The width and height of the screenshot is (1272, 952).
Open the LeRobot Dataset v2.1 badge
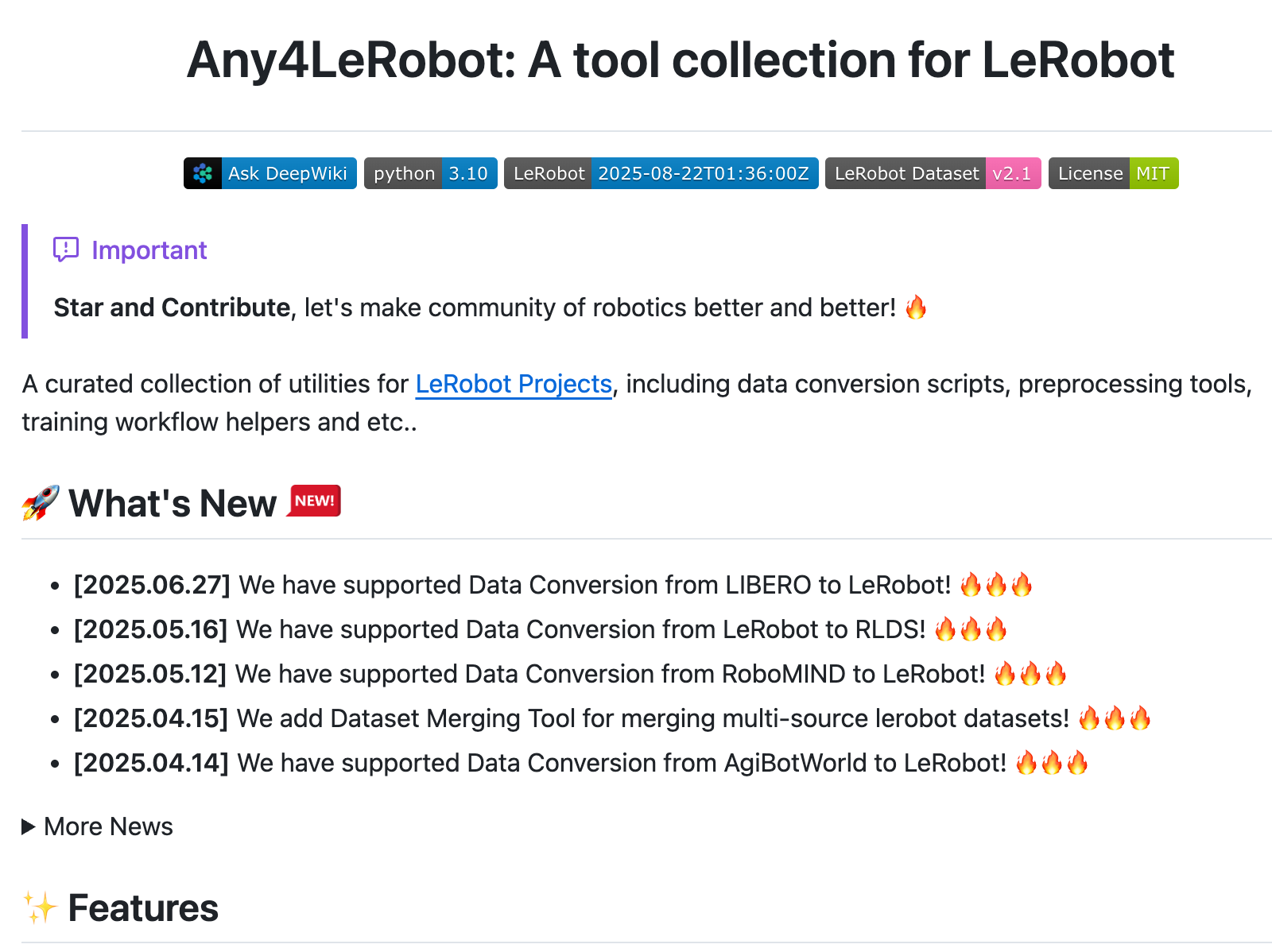933,173
